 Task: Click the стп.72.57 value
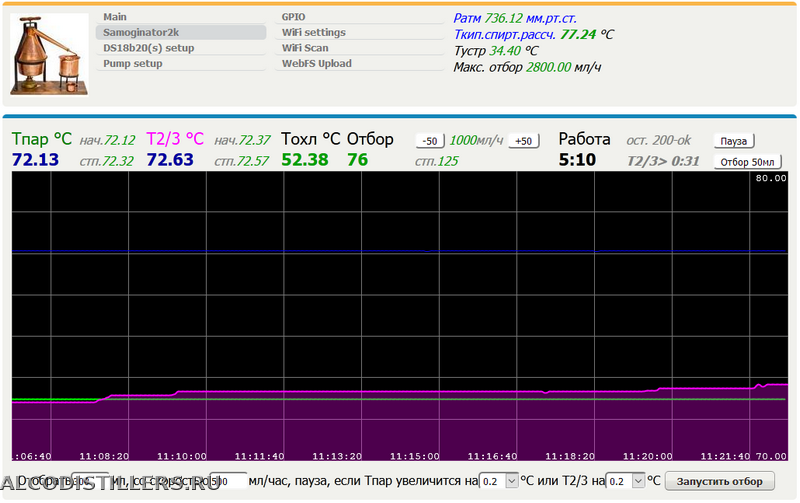coord(241,162)
